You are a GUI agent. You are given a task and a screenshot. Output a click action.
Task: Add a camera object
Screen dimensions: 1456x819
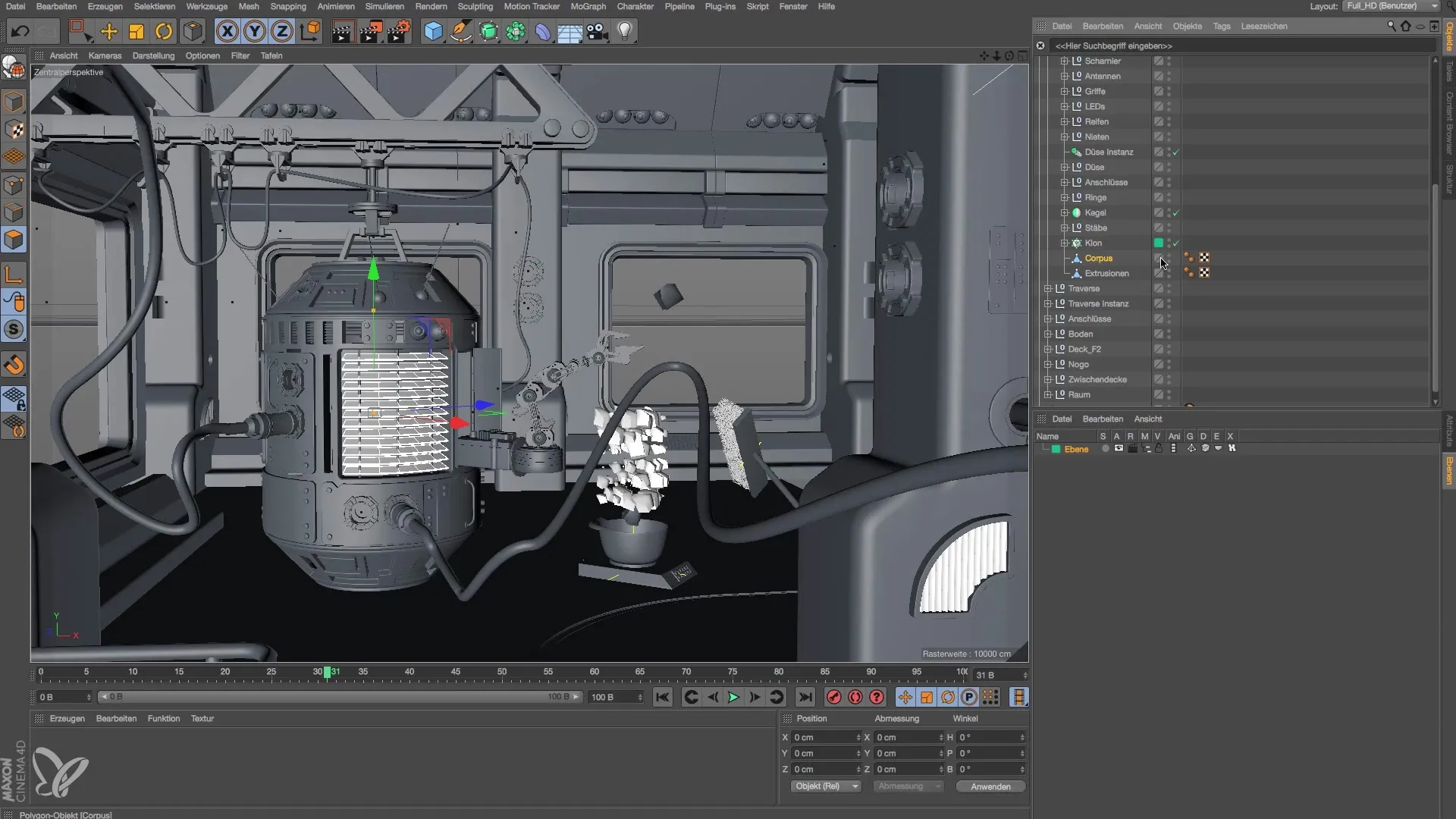[598, 32]
